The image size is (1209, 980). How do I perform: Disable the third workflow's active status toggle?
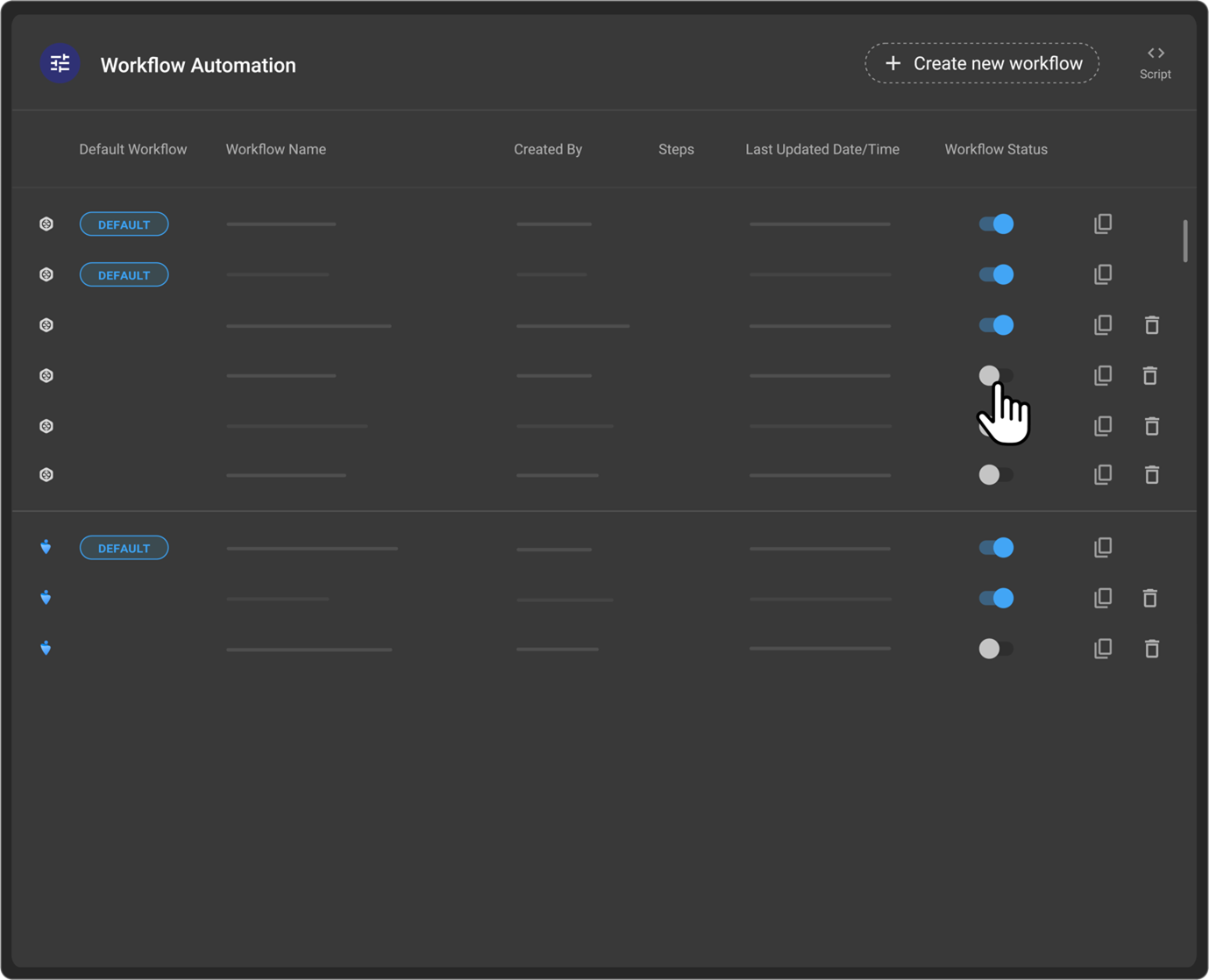pyautogui.click(x=996, y=325)
